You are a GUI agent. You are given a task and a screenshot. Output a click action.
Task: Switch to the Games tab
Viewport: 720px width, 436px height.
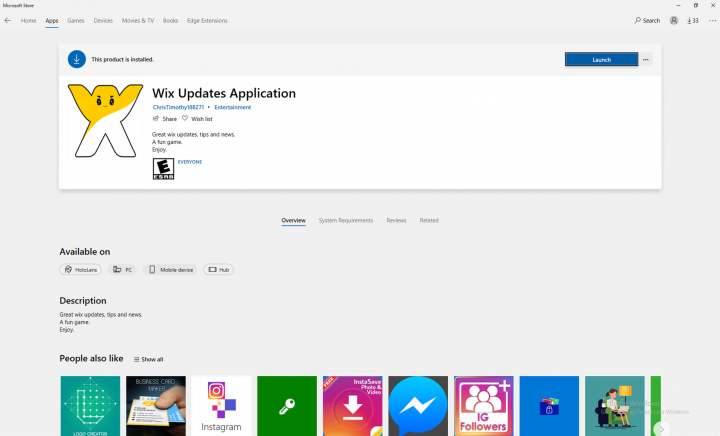coord(76,21)
